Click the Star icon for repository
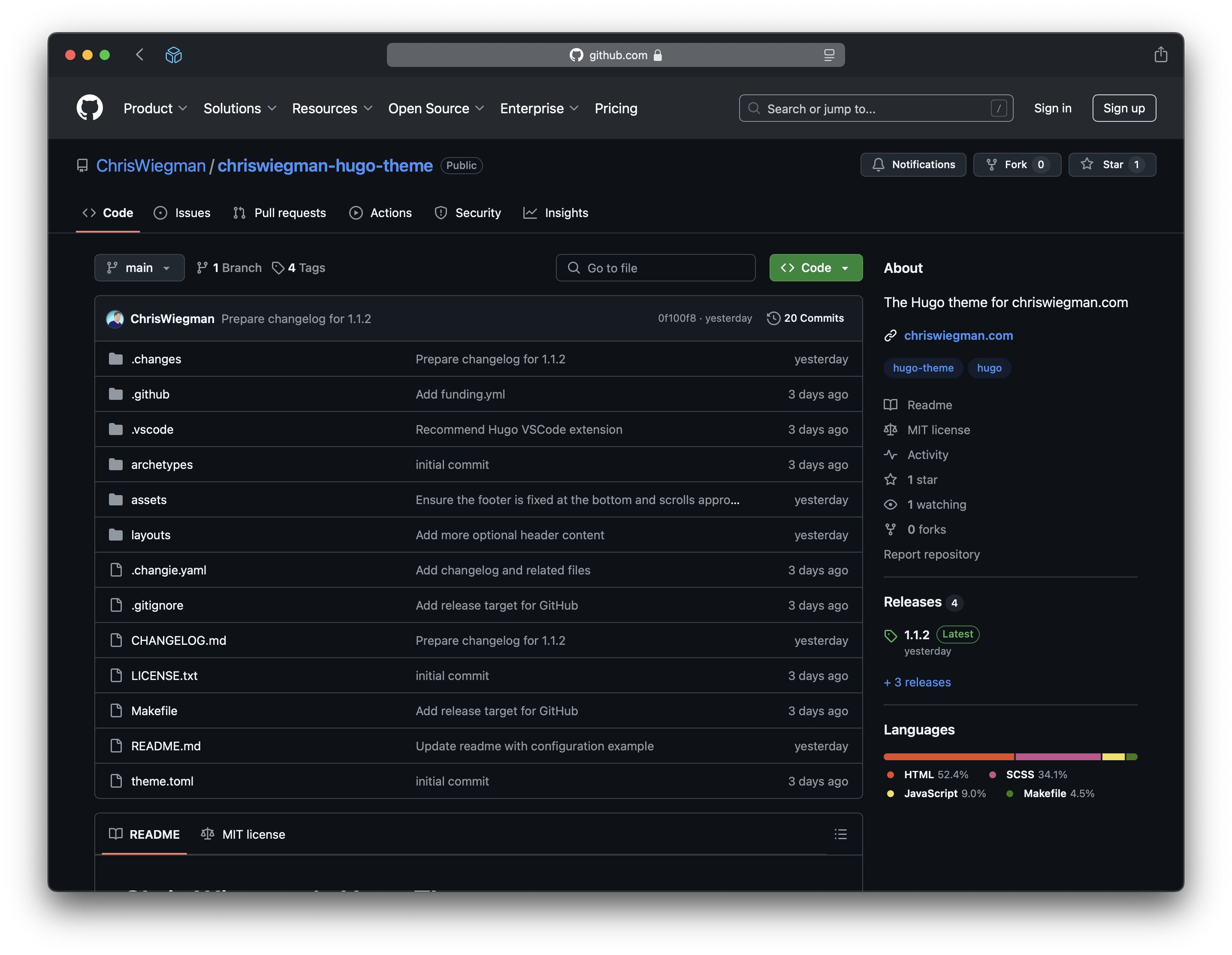The width and height of the screenshot is (1232, 955). click(x=1087, y=164)
